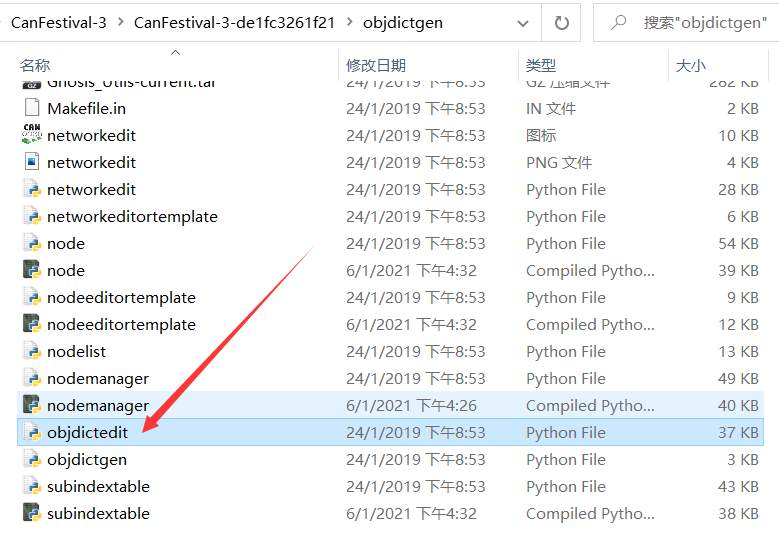Expand the chevron after CanFestival-3 breadcrumb
779x539 pixels.
(120, 22)
